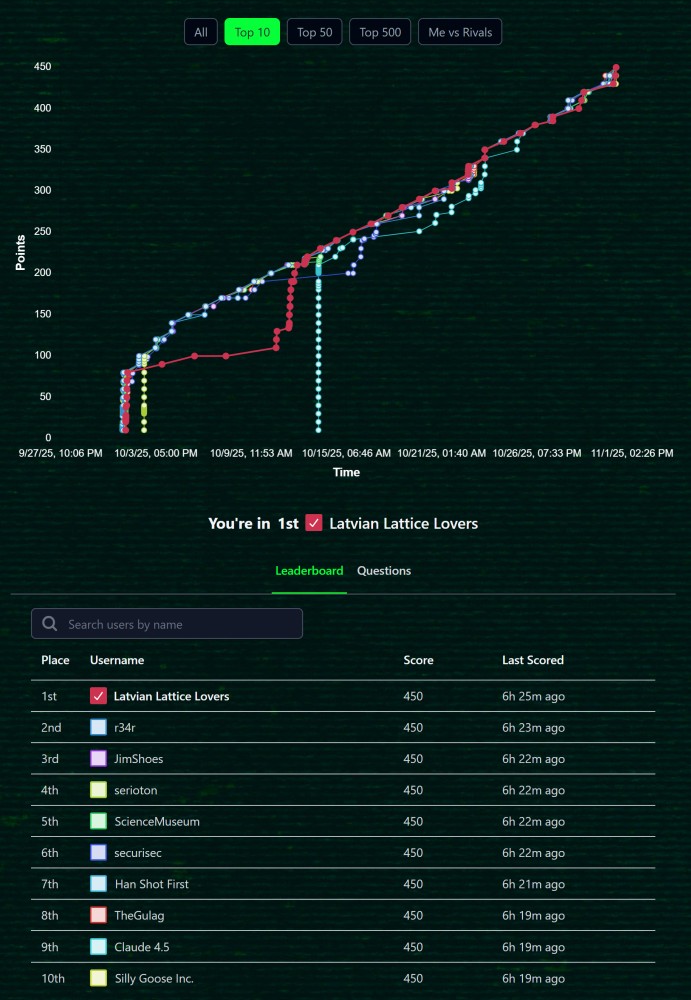Toggle Claude 4.5 series checkbox
691x1000 pixels.
[98, 946]
